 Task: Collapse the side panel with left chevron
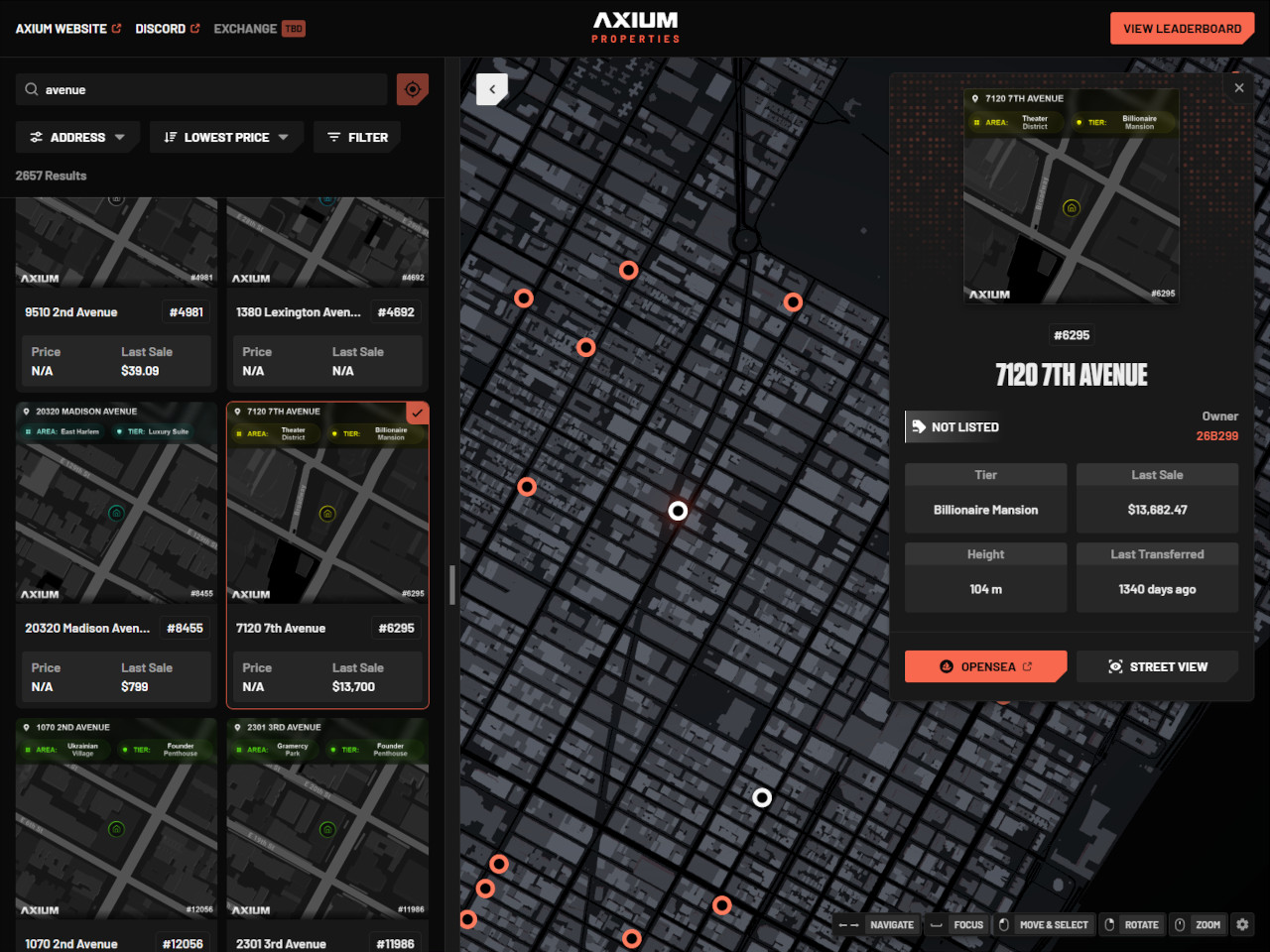coord(492,89)
